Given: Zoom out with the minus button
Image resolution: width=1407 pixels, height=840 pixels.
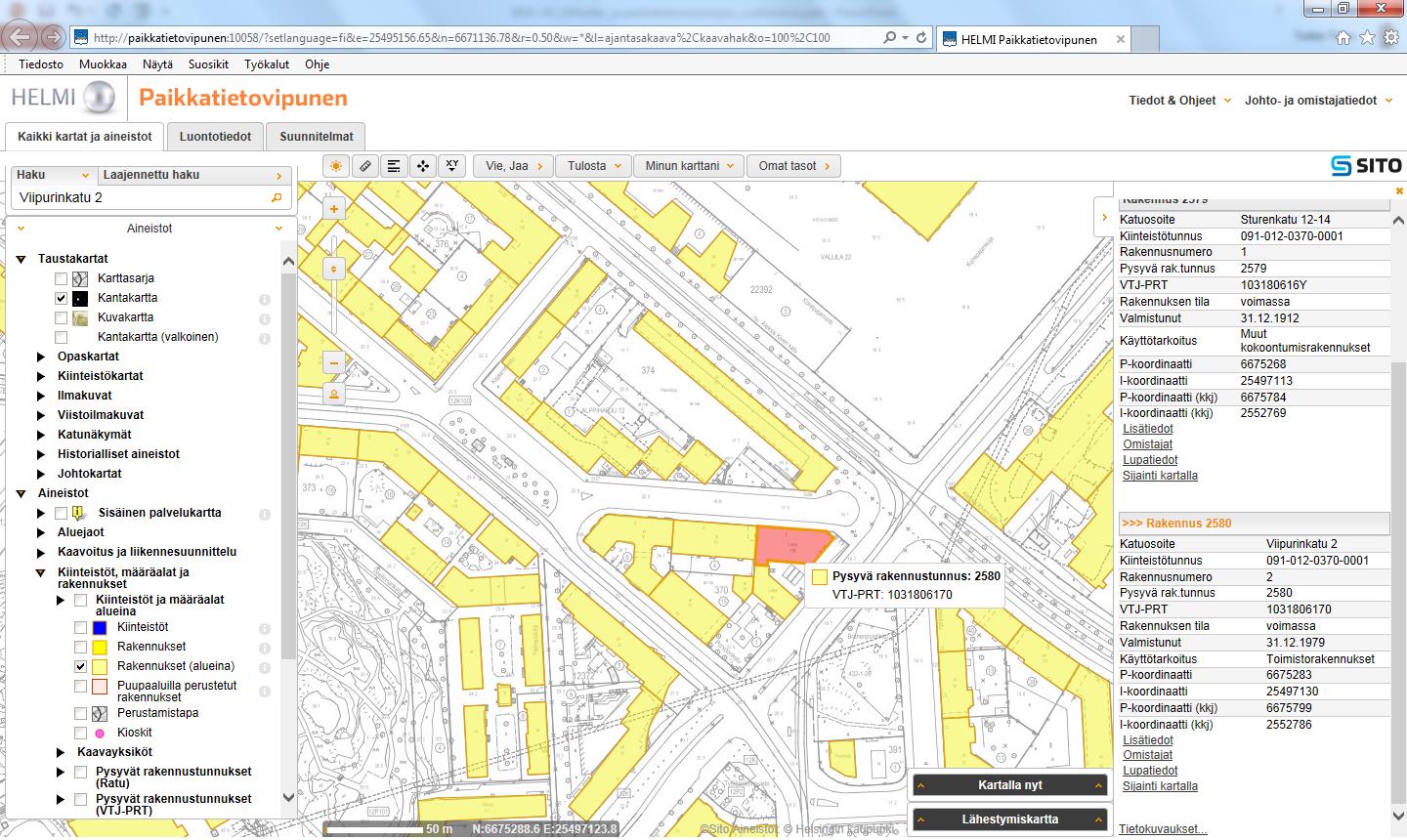Looking at the screenshot, I should point(334,363).
